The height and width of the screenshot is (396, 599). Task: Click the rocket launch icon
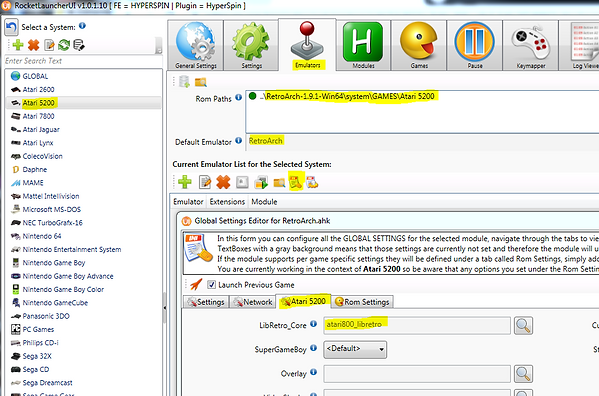click(x=196, y=284)
